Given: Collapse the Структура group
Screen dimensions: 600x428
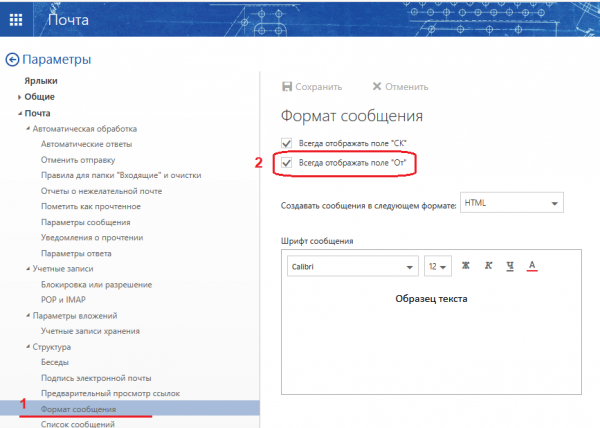Looking at the screenshot, I should coord(28,347).
